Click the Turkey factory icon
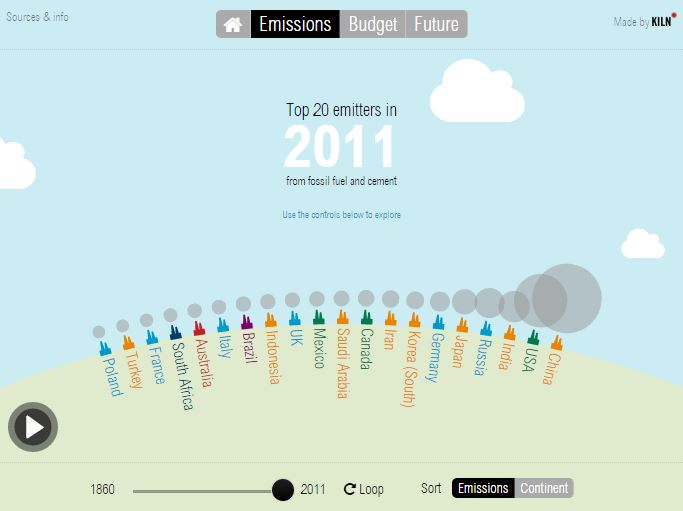This screenshot has width=683, height=511. tap(128, 343)
